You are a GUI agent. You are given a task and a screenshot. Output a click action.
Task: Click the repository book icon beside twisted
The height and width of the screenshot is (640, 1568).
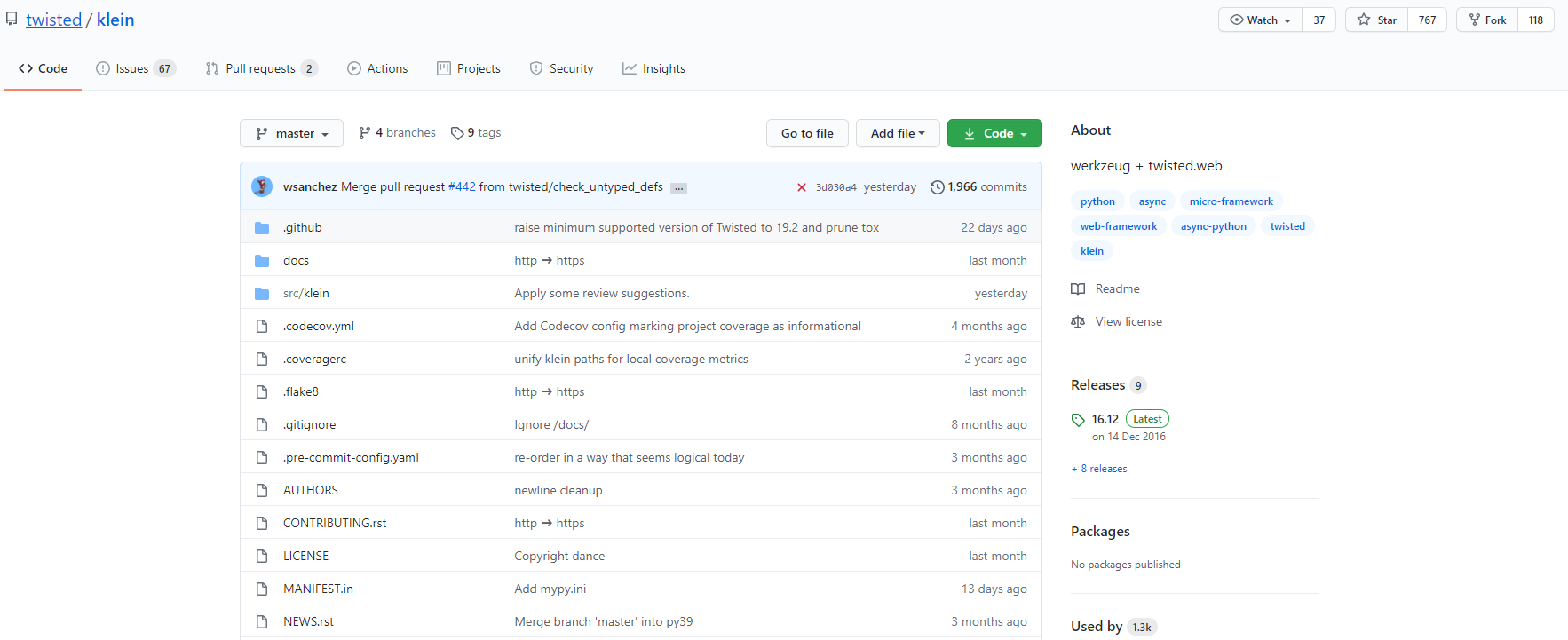[x=12, y=19]
